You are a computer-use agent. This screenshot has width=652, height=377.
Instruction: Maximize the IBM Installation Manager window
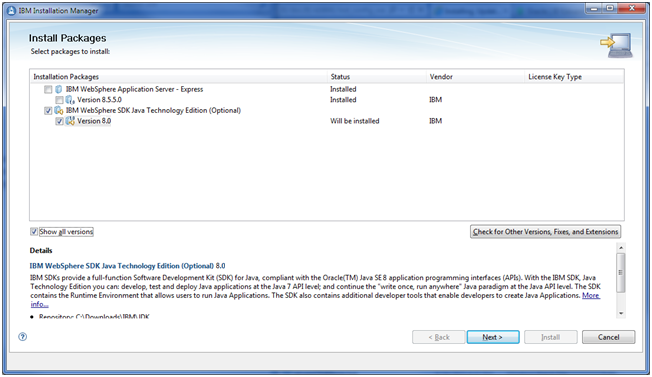coord(610,8)
